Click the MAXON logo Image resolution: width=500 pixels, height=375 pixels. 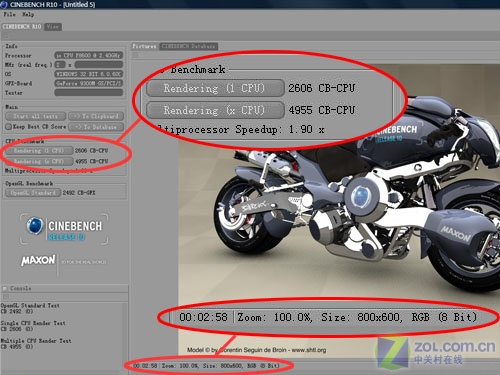(x=38, y=261)
